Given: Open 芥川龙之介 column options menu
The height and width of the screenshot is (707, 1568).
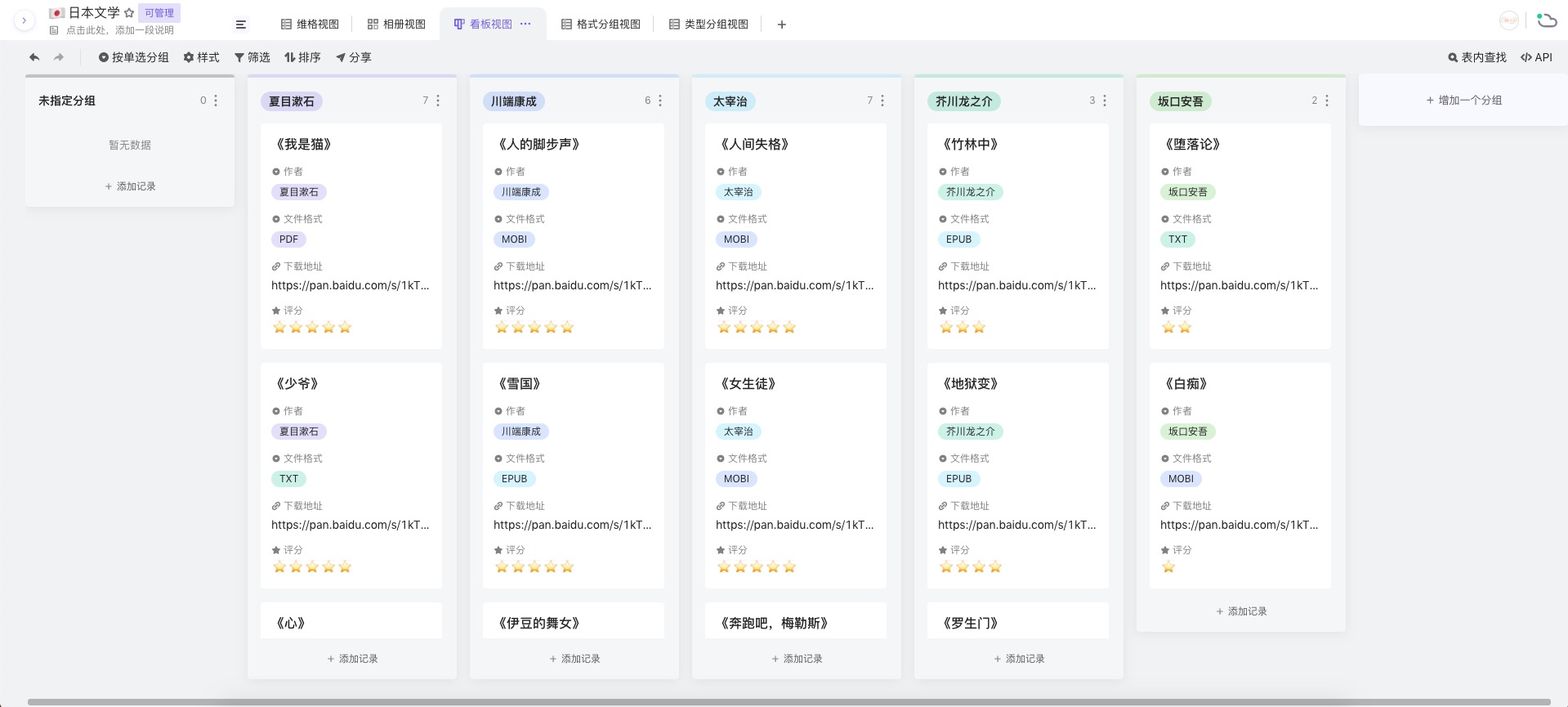Looking at the screenshot, I should (x=1105, y=101).
